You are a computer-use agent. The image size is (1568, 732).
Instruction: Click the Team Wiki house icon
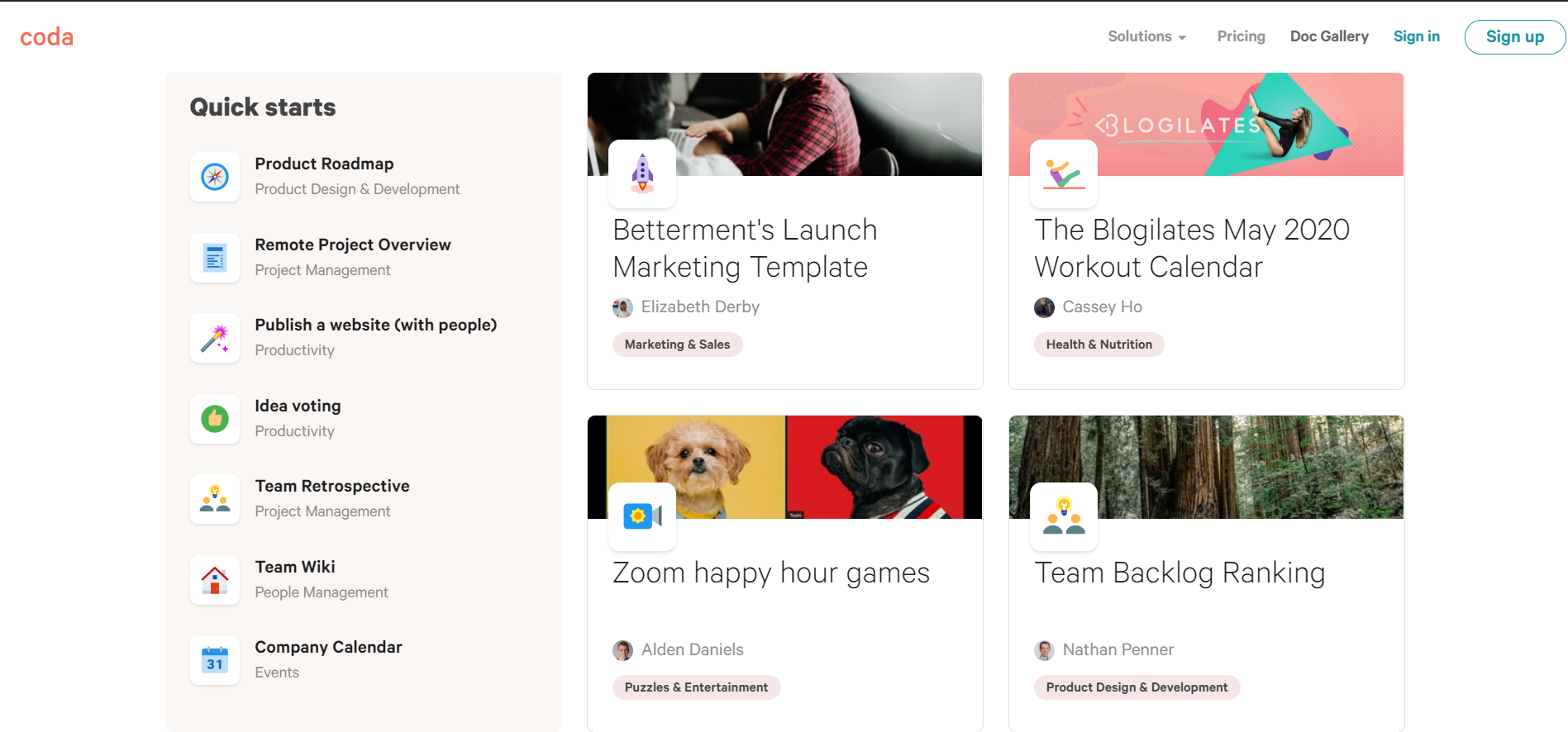[215, 580]
